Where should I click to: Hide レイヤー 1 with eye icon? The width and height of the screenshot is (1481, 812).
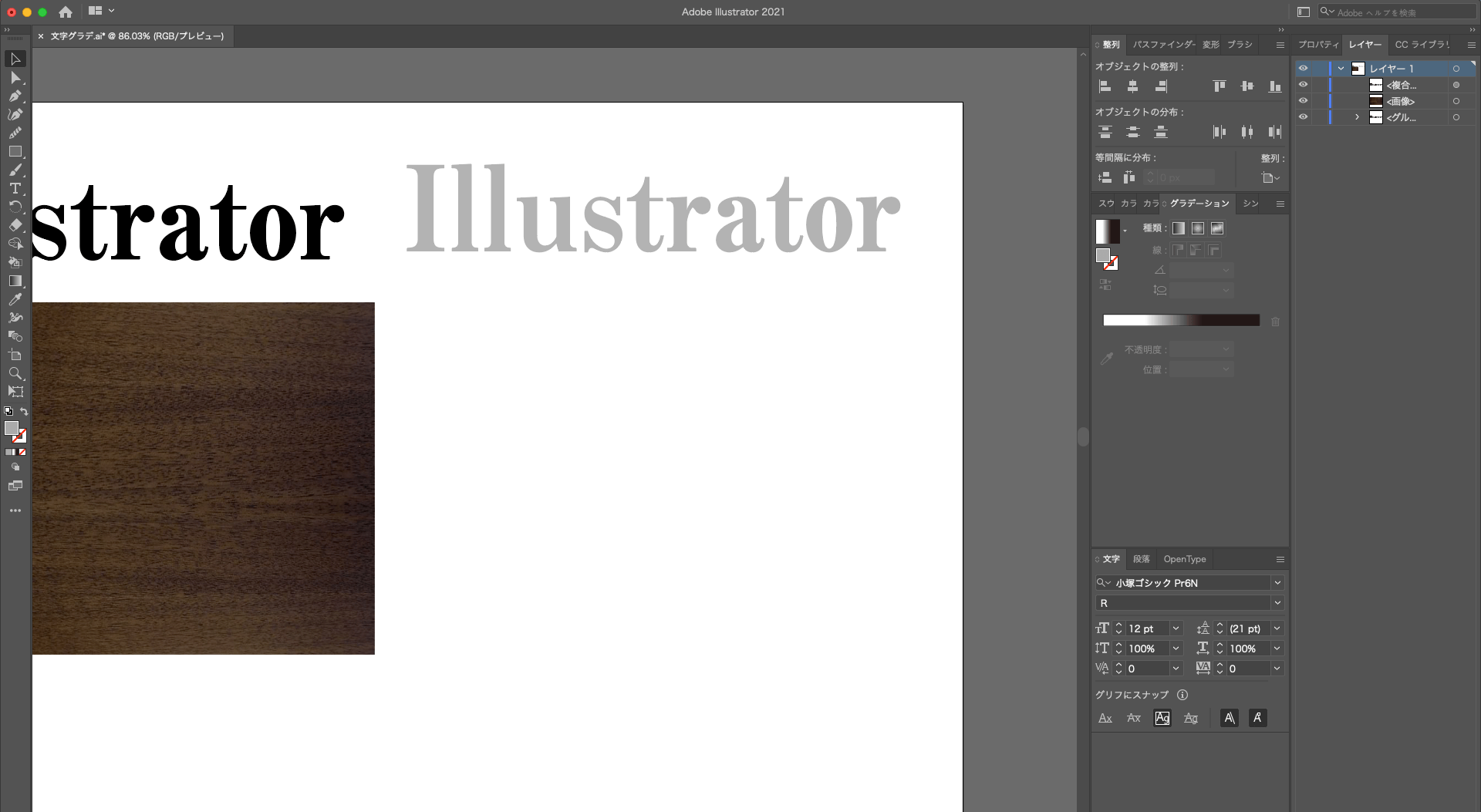tap(1303, 69)
